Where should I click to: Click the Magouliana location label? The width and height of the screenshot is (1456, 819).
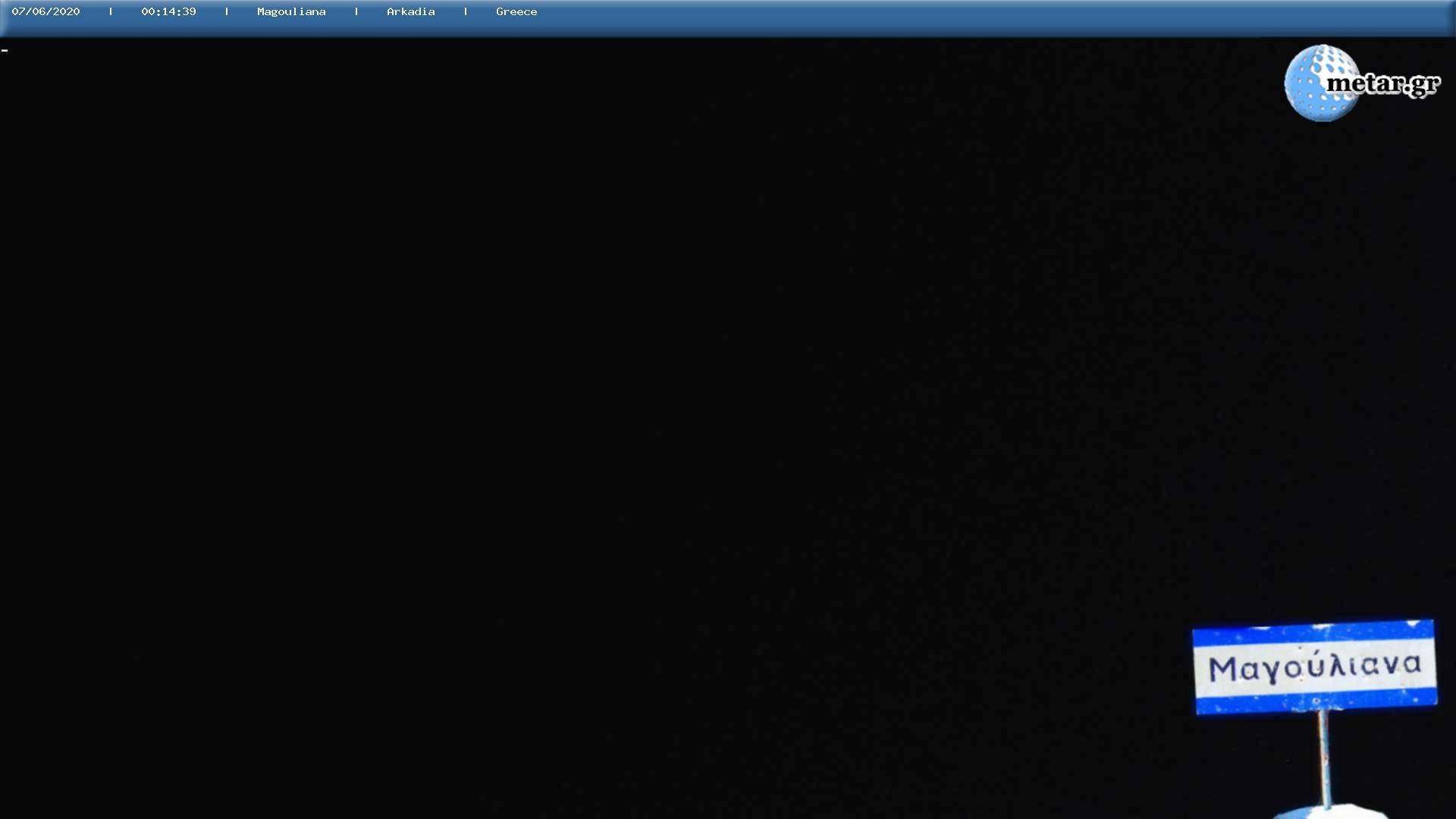[x=291, y=11]
